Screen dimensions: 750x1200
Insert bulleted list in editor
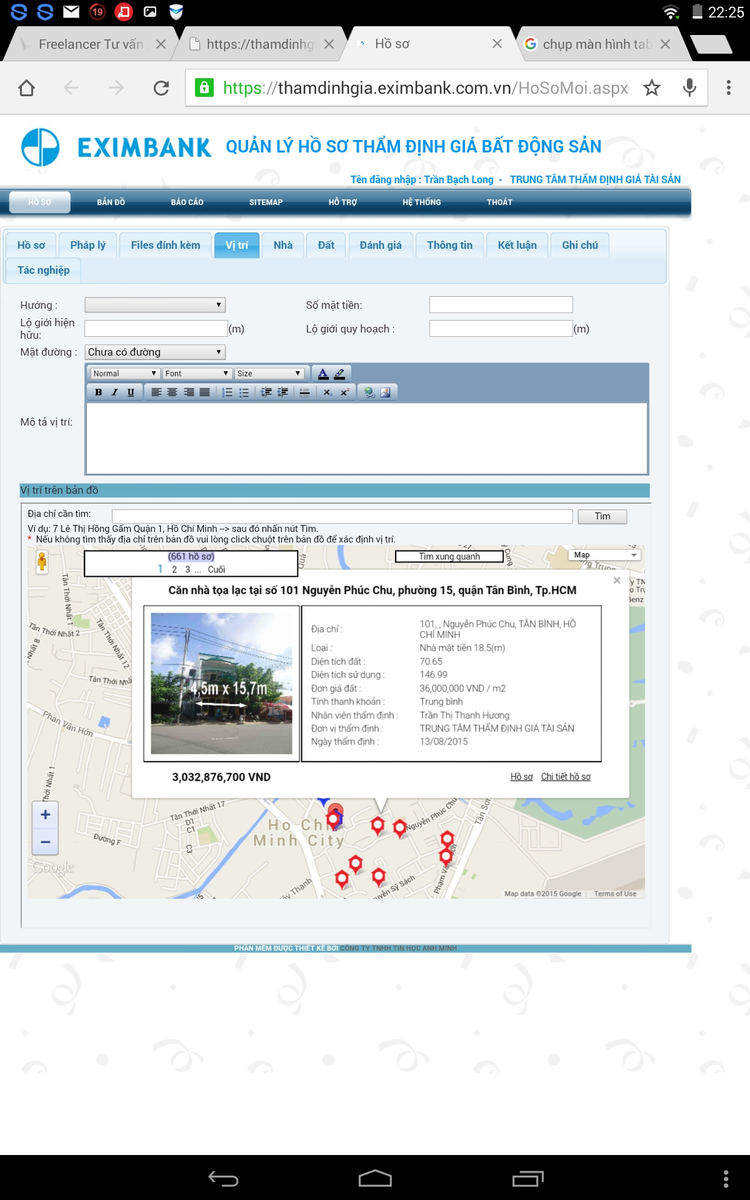coord(244,393)
